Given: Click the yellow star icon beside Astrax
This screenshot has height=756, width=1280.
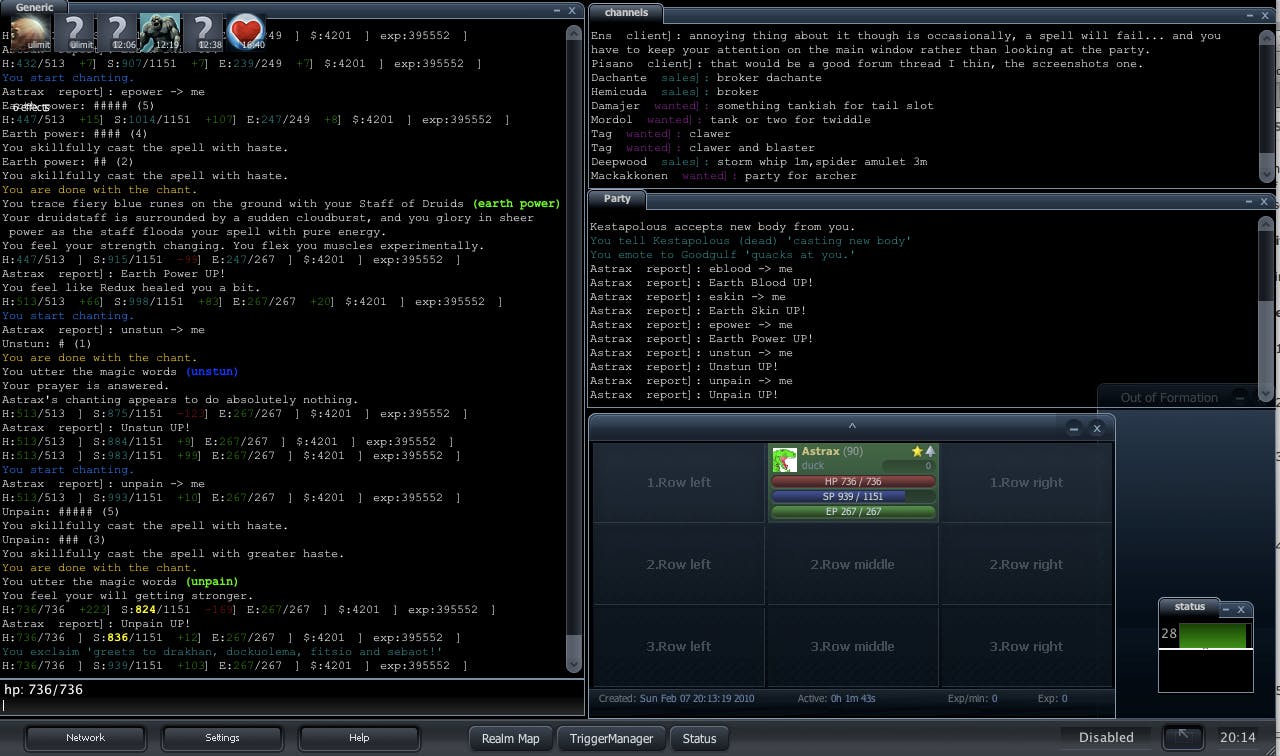Looking at the screenshot, I should click(917, 452).
